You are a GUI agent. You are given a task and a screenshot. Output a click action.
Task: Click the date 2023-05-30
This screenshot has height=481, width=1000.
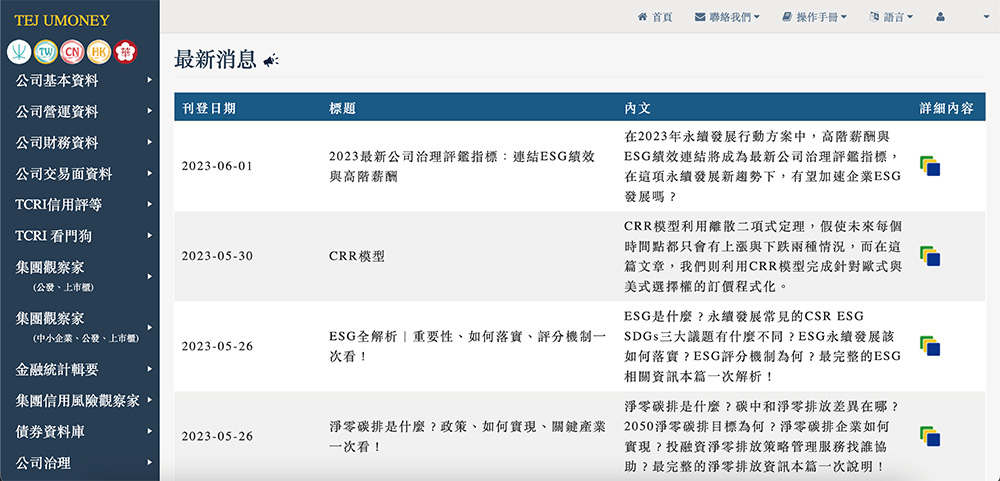(217, 256)
